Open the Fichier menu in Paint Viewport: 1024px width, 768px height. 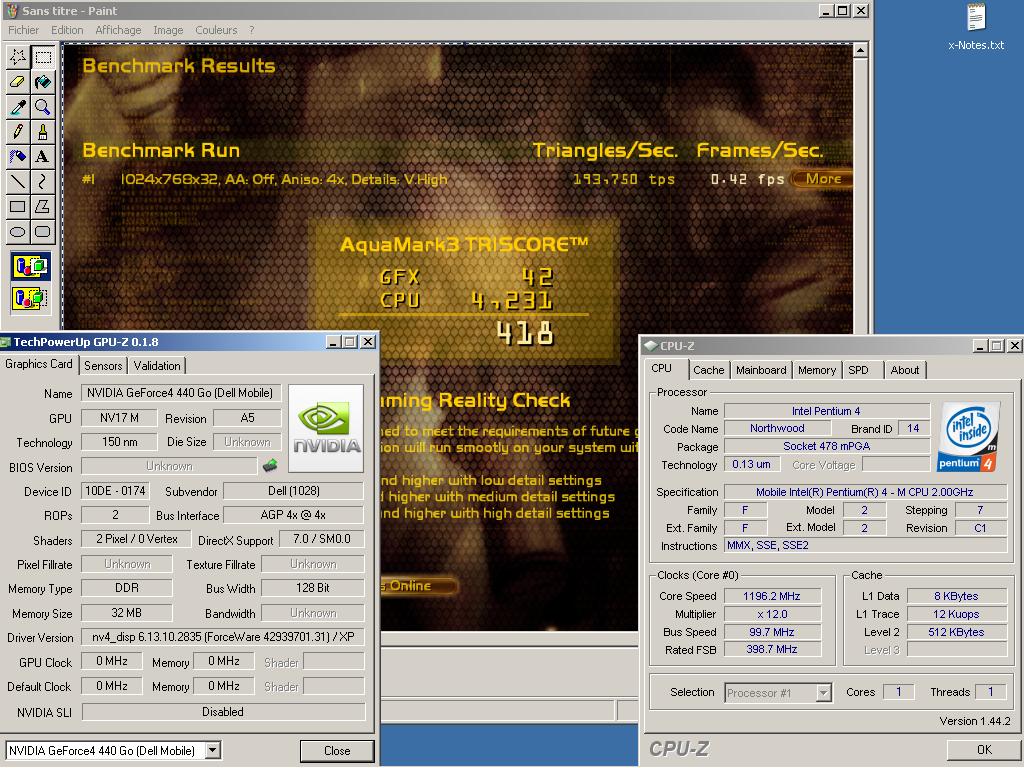[24, 30]
